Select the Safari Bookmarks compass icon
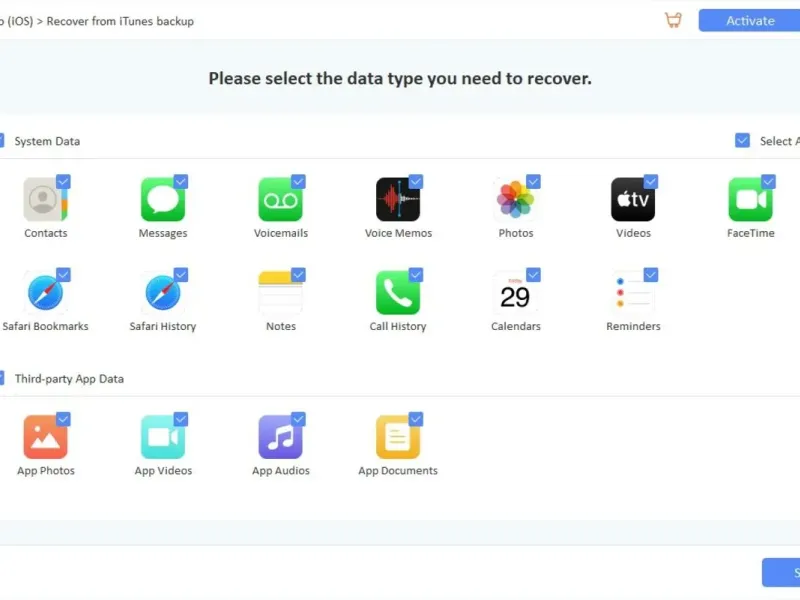 [45, 293]
